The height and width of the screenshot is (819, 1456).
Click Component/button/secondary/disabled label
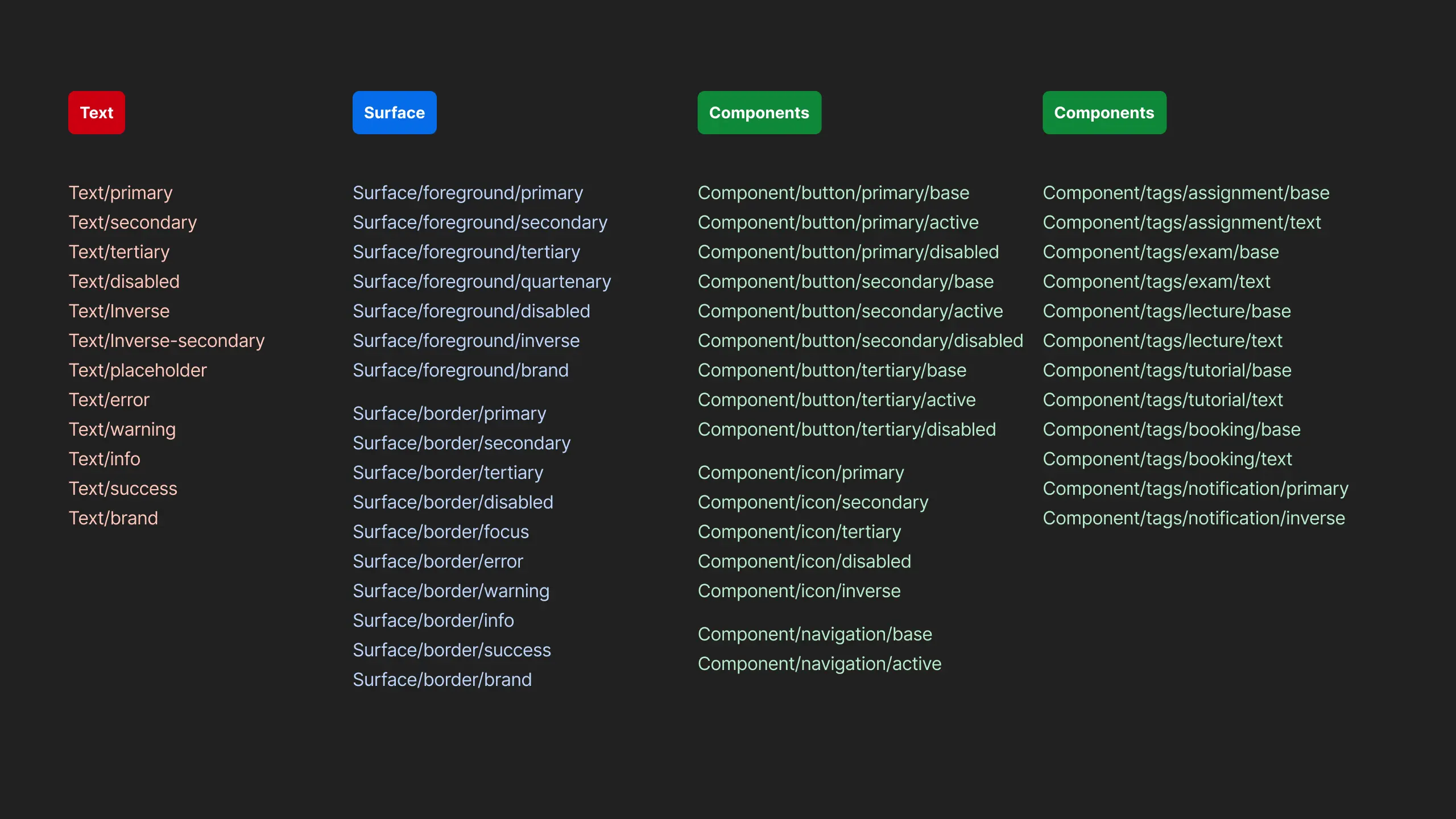(x=861, y=341)
